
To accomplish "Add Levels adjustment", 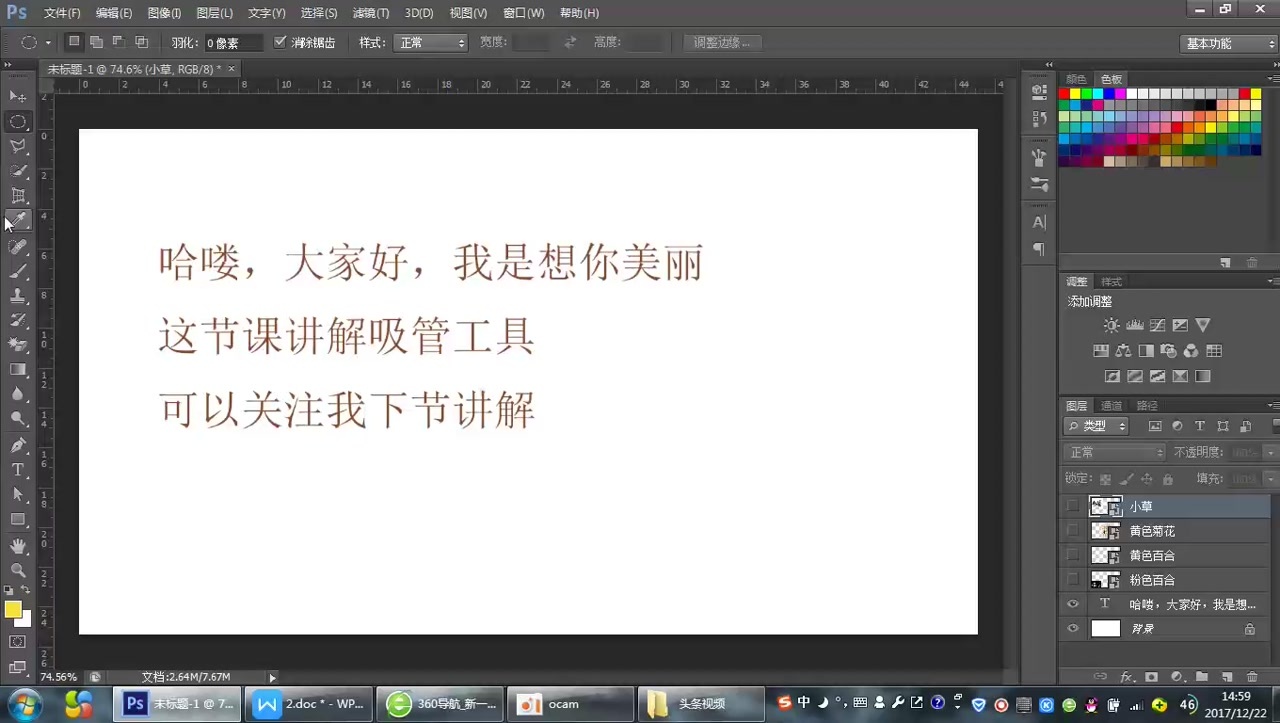I will [x=1134, y=325].
